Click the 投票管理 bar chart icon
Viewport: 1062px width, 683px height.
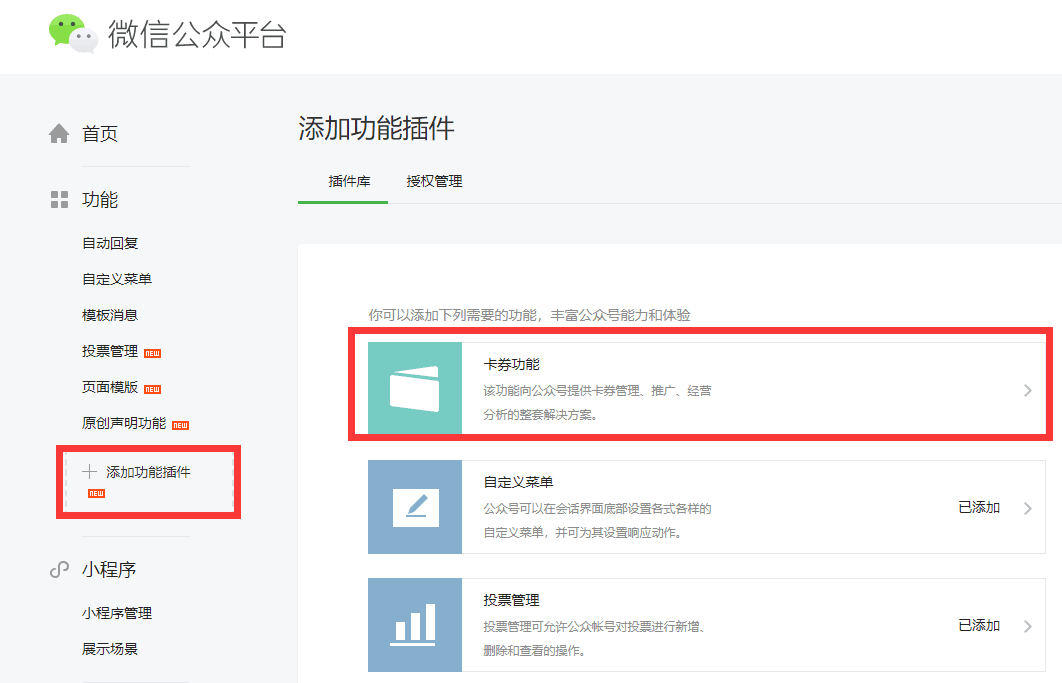tap(414, 624)
